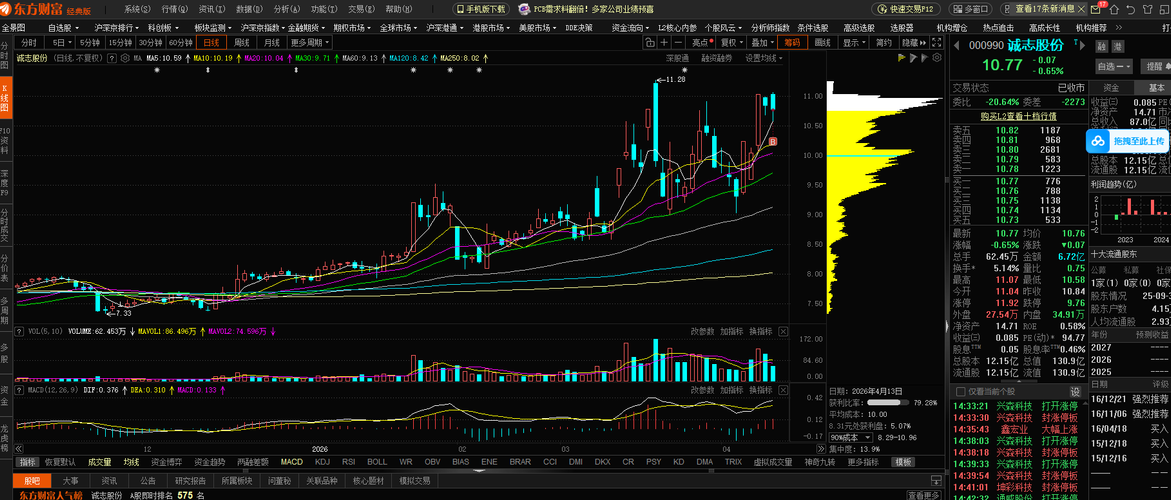Image resolution: width=1171 pixels, height=500 pixels.
Task: Open the 分析(A) menu
Action: 286,10
